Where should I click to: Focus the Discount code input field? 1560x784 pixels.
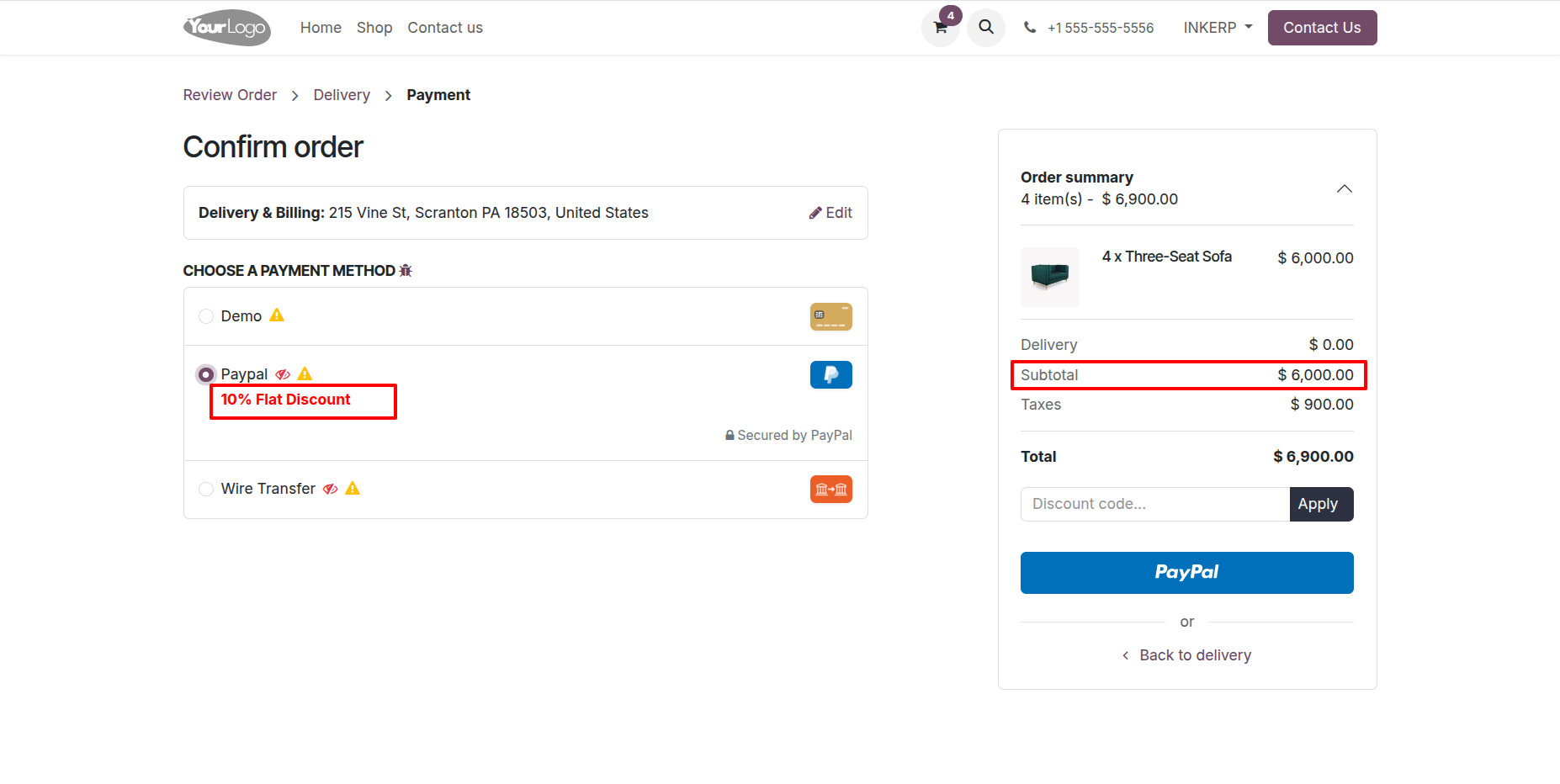tap(1154, 504)
